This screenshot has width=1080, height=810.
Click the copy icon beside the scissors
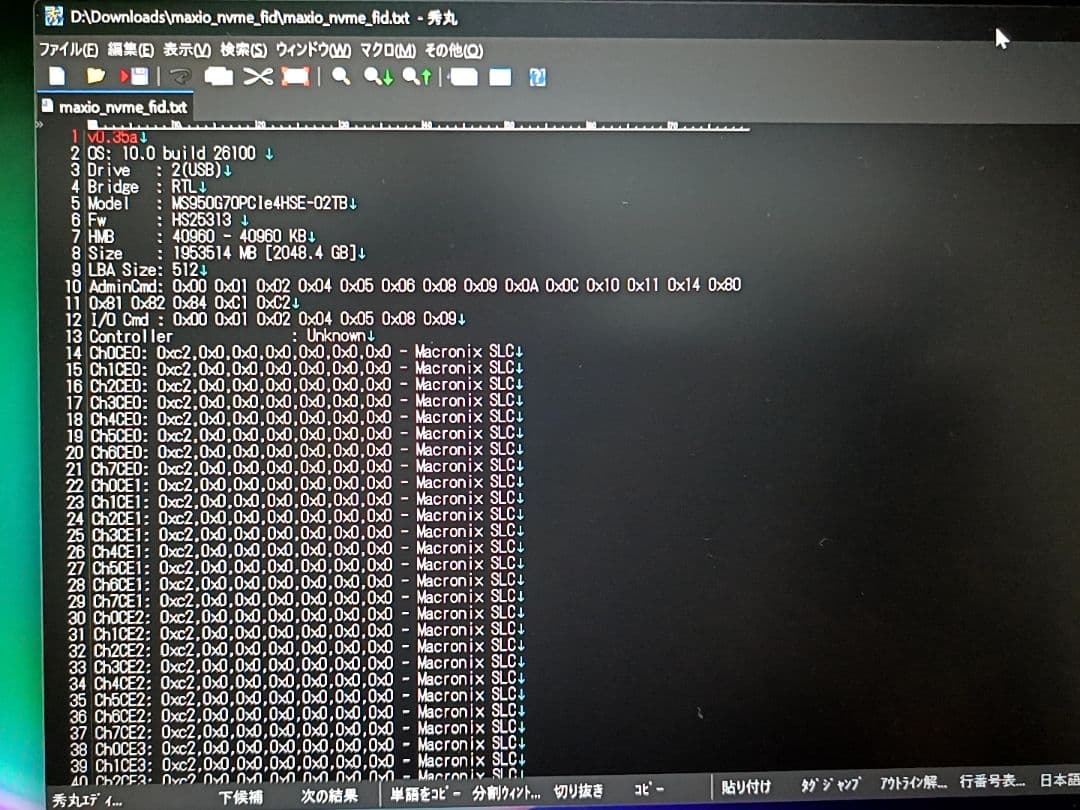[218, 76]
